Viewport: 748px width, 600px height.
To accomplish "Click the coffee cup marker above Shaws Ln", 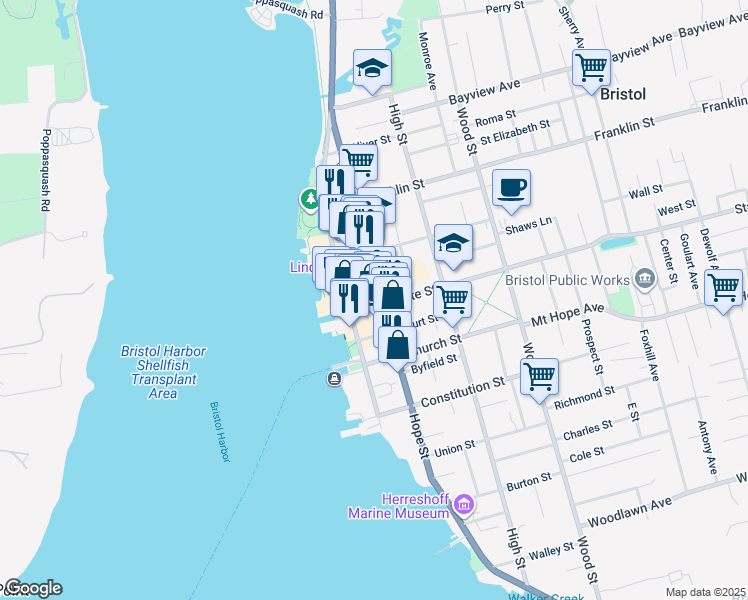I will [x=511, y=192].
